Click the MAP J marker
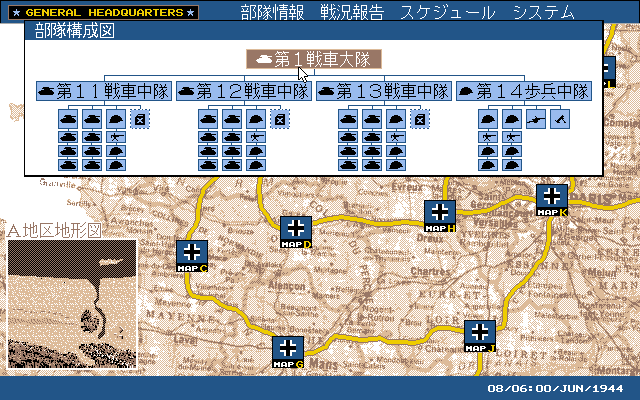The image size is (640, 400). (480, 336)
